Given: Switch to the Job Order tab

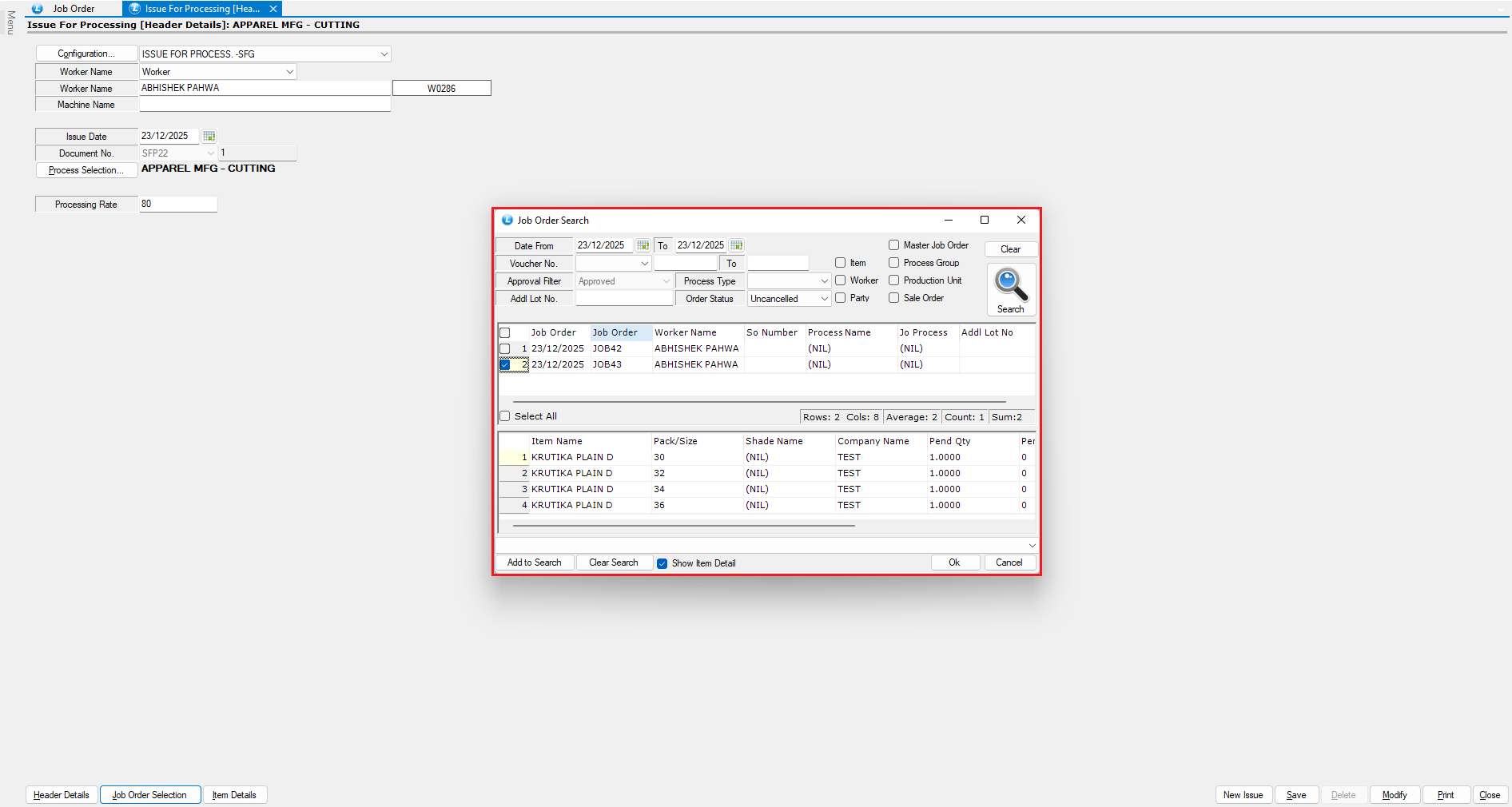Looking at the screenshot, I should (x=74, y=9).
